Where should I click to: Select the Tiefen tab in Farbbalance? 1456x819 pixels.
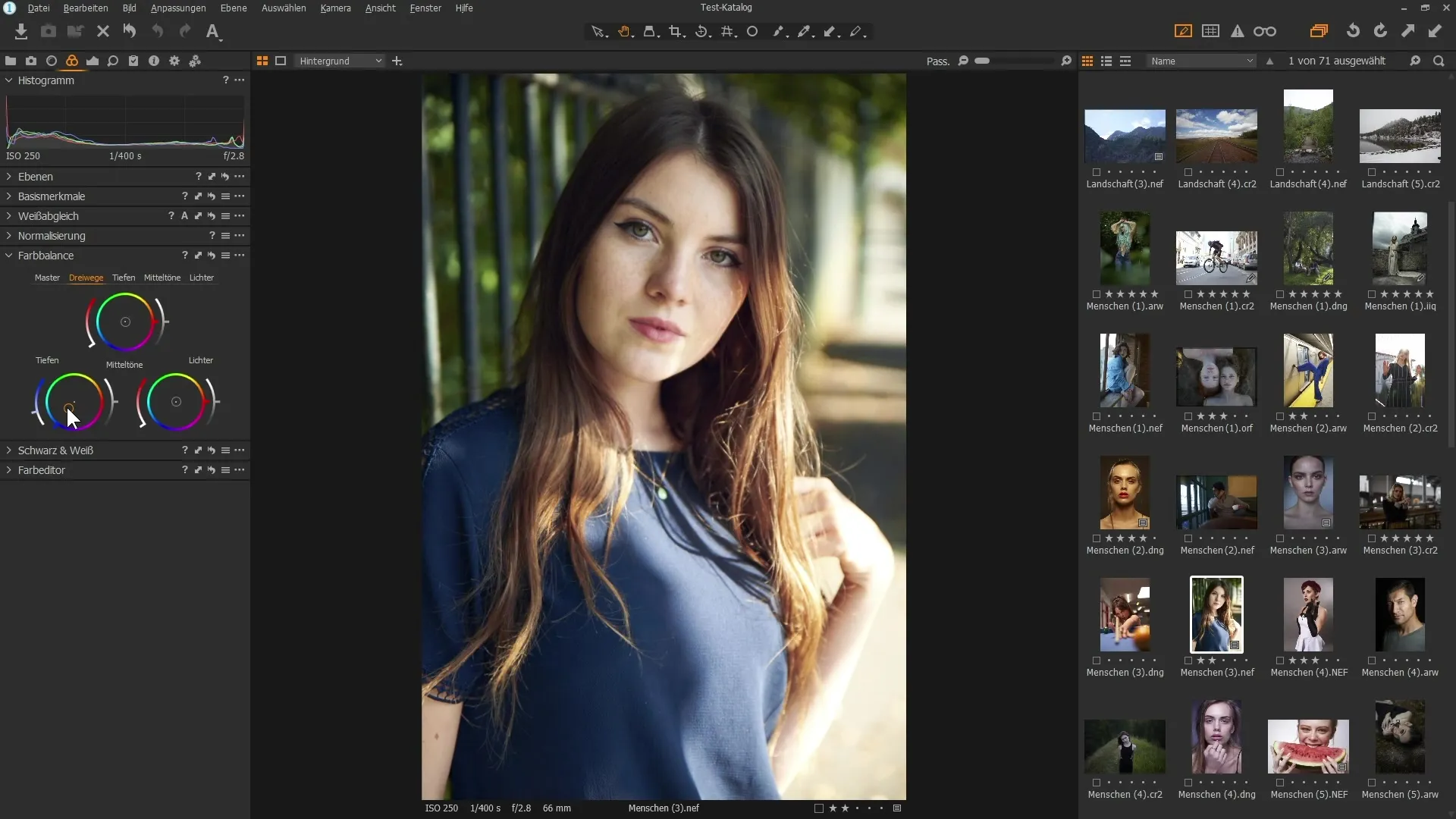click(x=124, y=278)
